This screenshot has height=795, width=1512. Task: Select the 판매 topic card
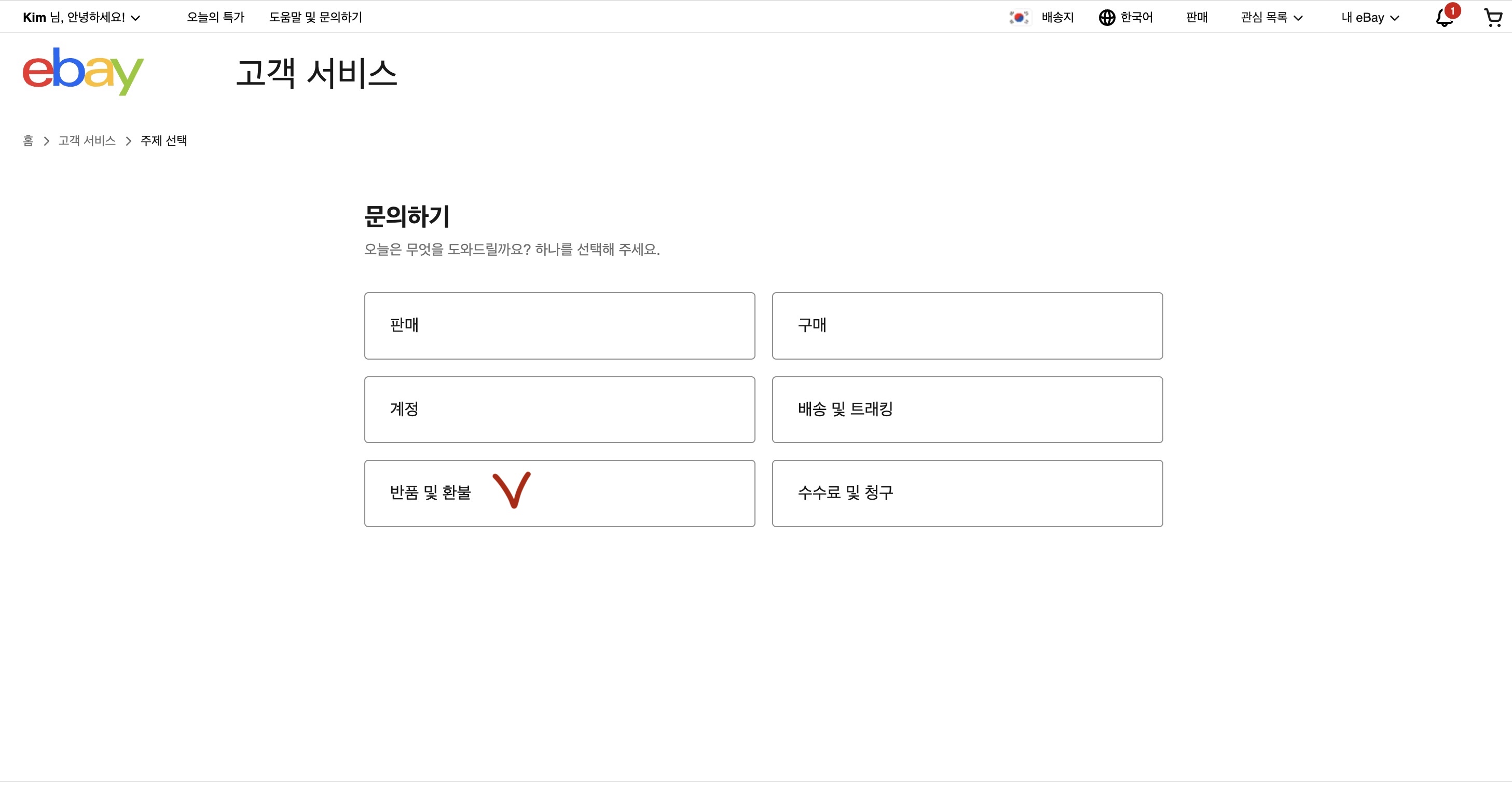559,326
